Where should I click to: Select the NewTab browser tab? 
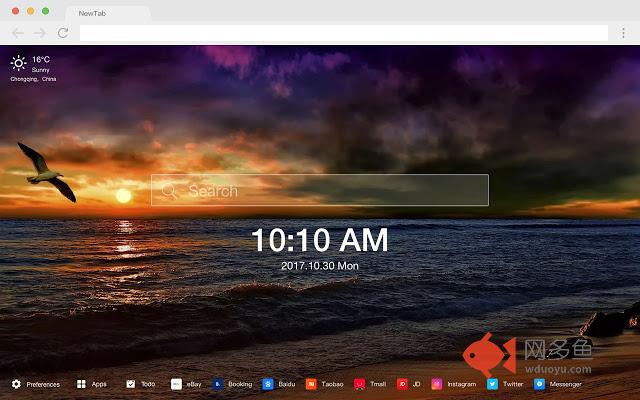tap(108, 14)
